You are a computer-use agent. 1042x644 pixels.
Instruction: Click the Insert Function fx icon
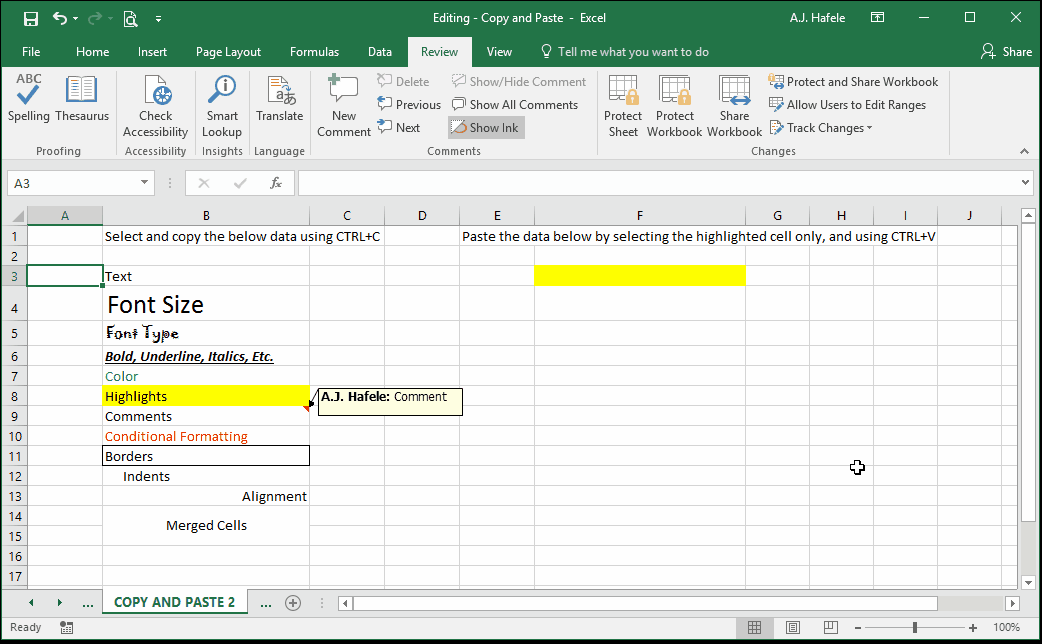(x=275, y=183)
